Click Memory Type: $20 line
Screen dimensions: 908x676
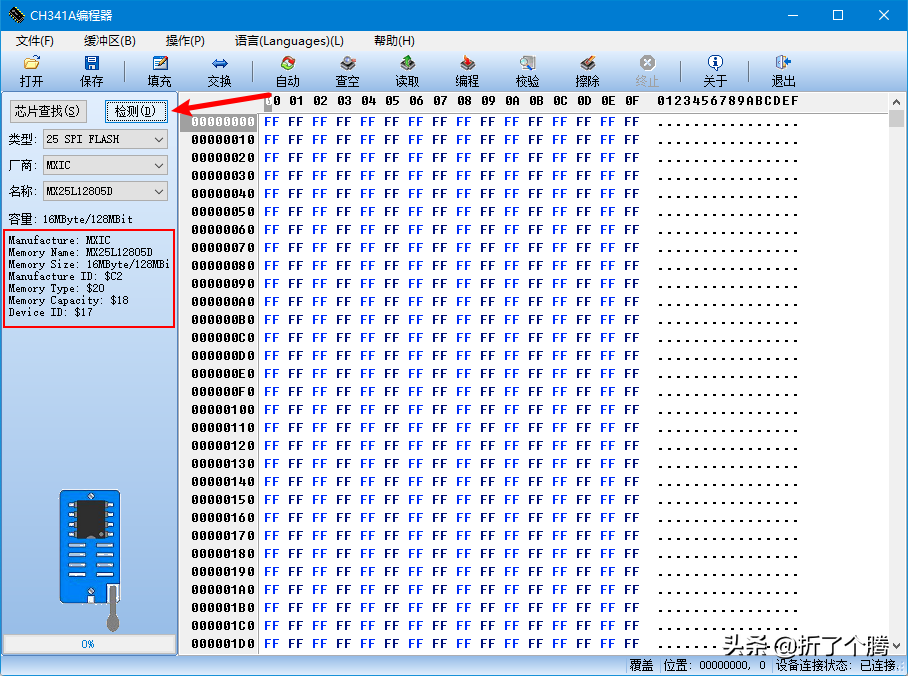(56, 288)
